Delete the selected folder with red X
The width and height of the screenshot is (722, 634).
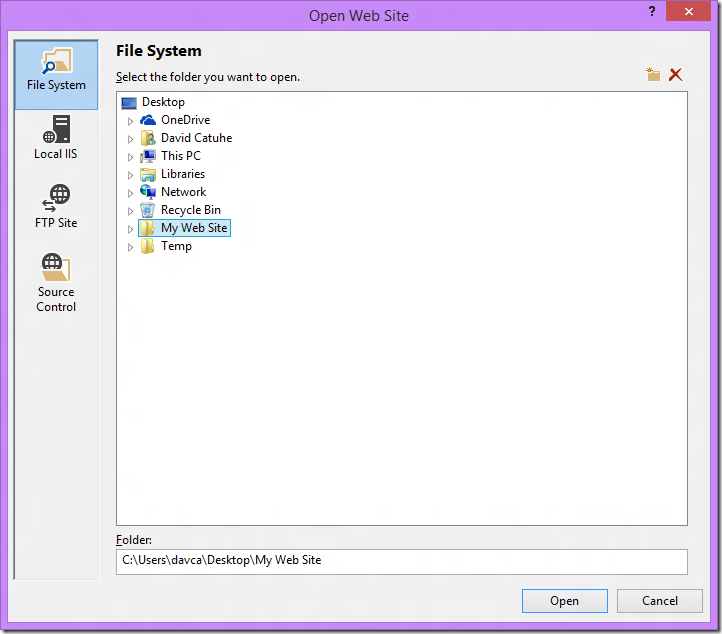675,75
